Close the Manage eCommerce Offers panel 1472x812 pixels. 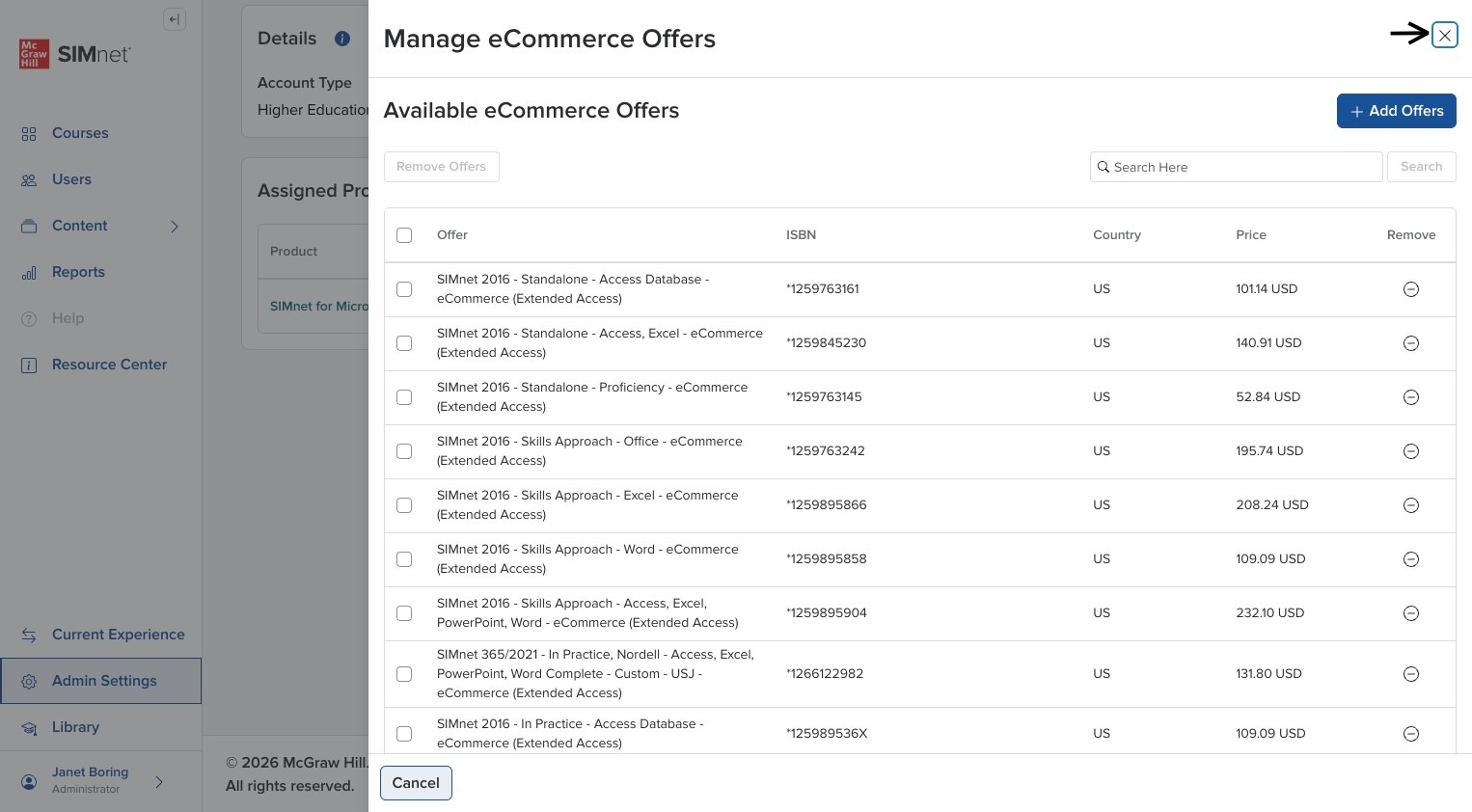click(x=1444, y=36)
